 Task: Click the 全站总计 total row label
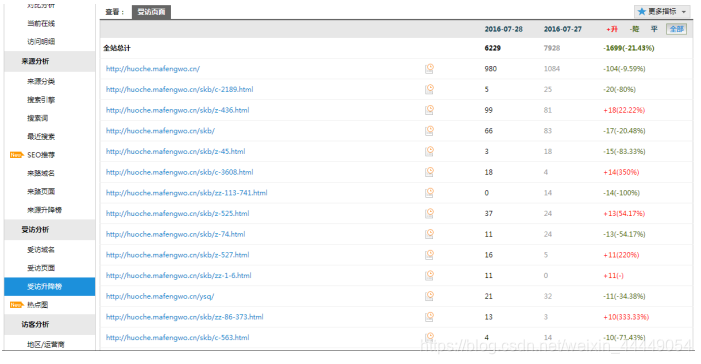tap(117, 48)
